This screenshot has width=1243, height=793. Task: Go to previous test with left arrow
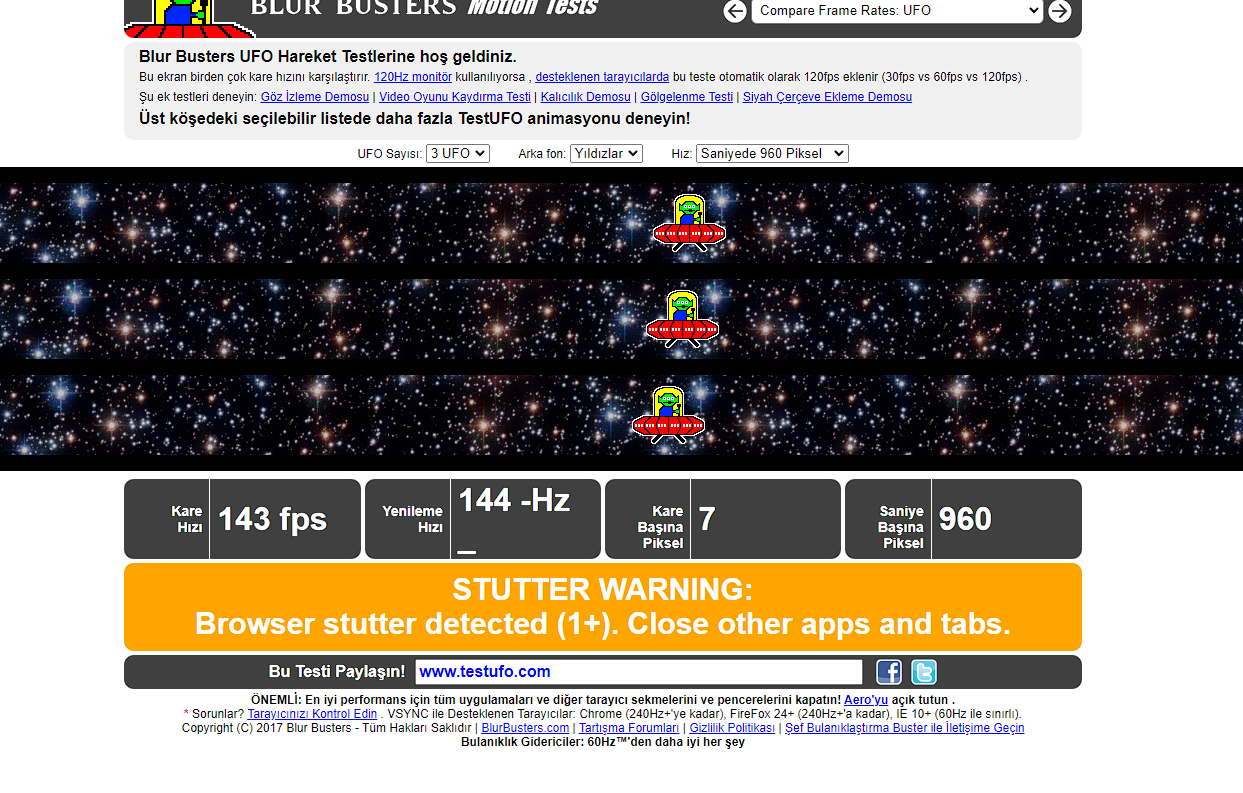(735, 11)
